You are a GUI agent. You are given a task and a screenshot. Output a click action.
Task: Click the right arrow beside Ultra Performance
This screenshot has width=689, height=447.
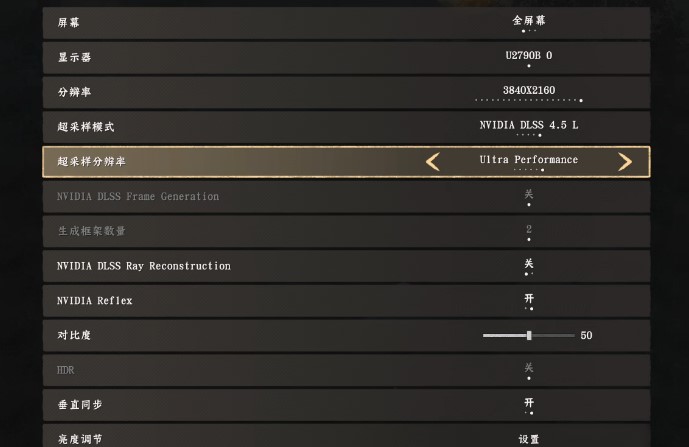625,162
